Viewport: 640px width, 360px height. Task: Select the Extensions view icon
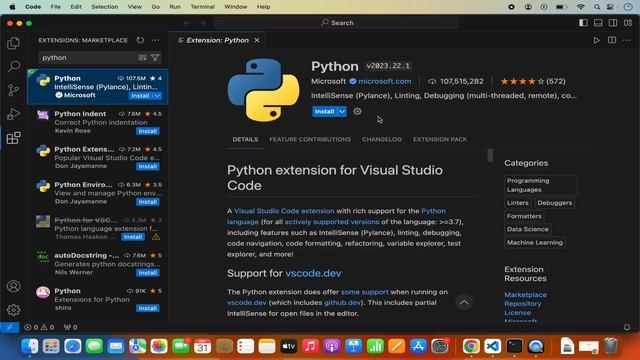point(13,138)
